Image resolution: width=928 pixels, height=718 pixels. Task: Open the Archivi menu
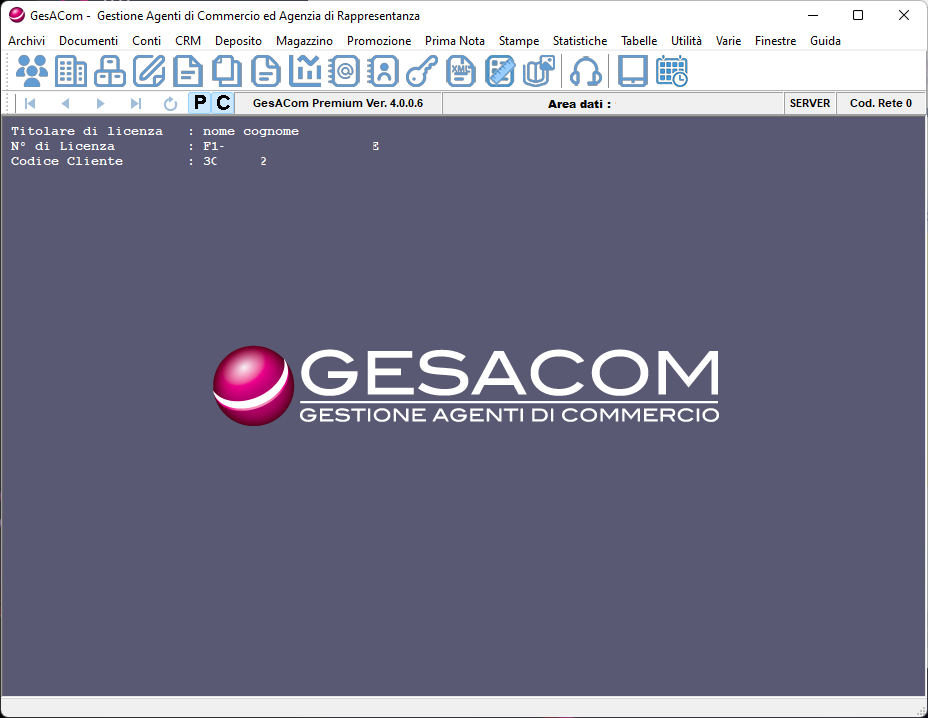[x=27, y=41]
